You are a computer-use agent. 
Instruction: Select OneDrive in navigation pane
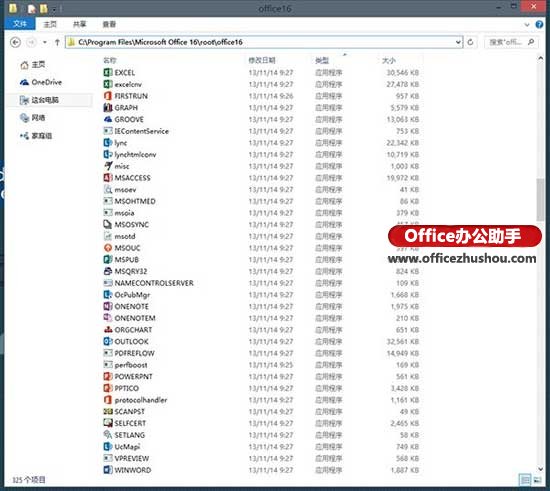(x=41, y=82)
